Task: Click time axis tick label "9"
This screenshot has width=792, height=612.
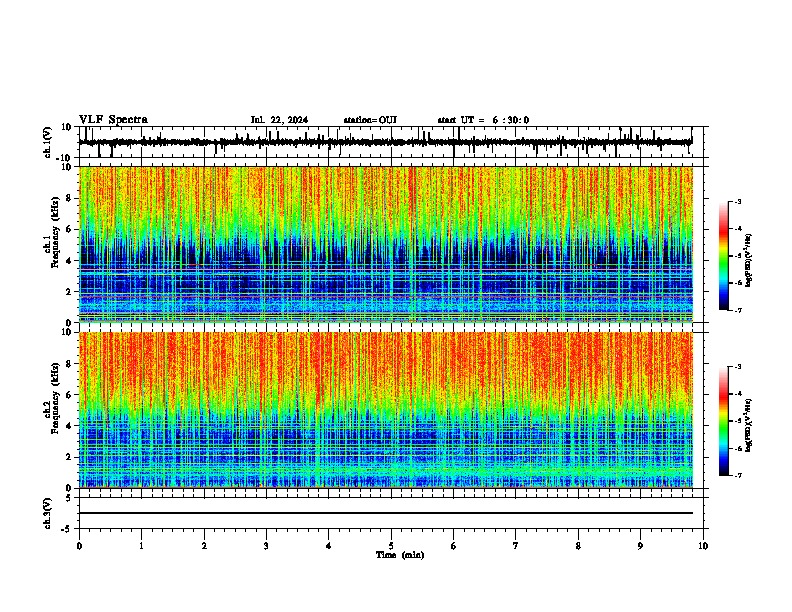Action: tap(640, 546)
